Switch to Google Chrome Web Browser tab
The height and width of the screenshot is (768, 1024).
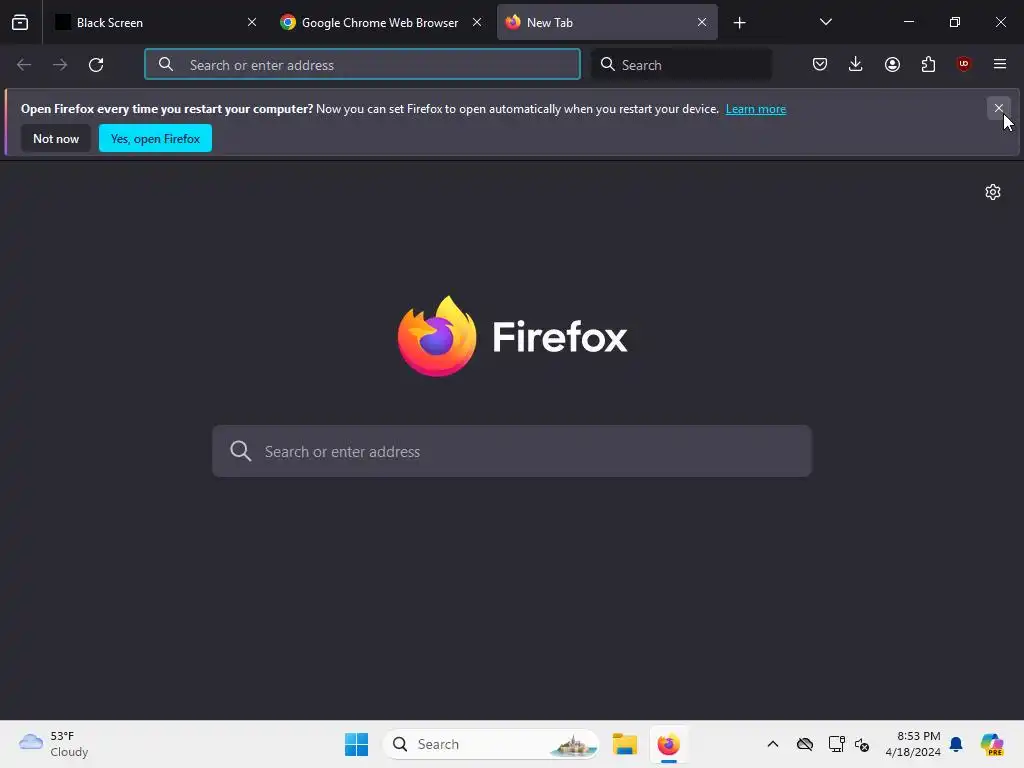[x=380, y=22]
